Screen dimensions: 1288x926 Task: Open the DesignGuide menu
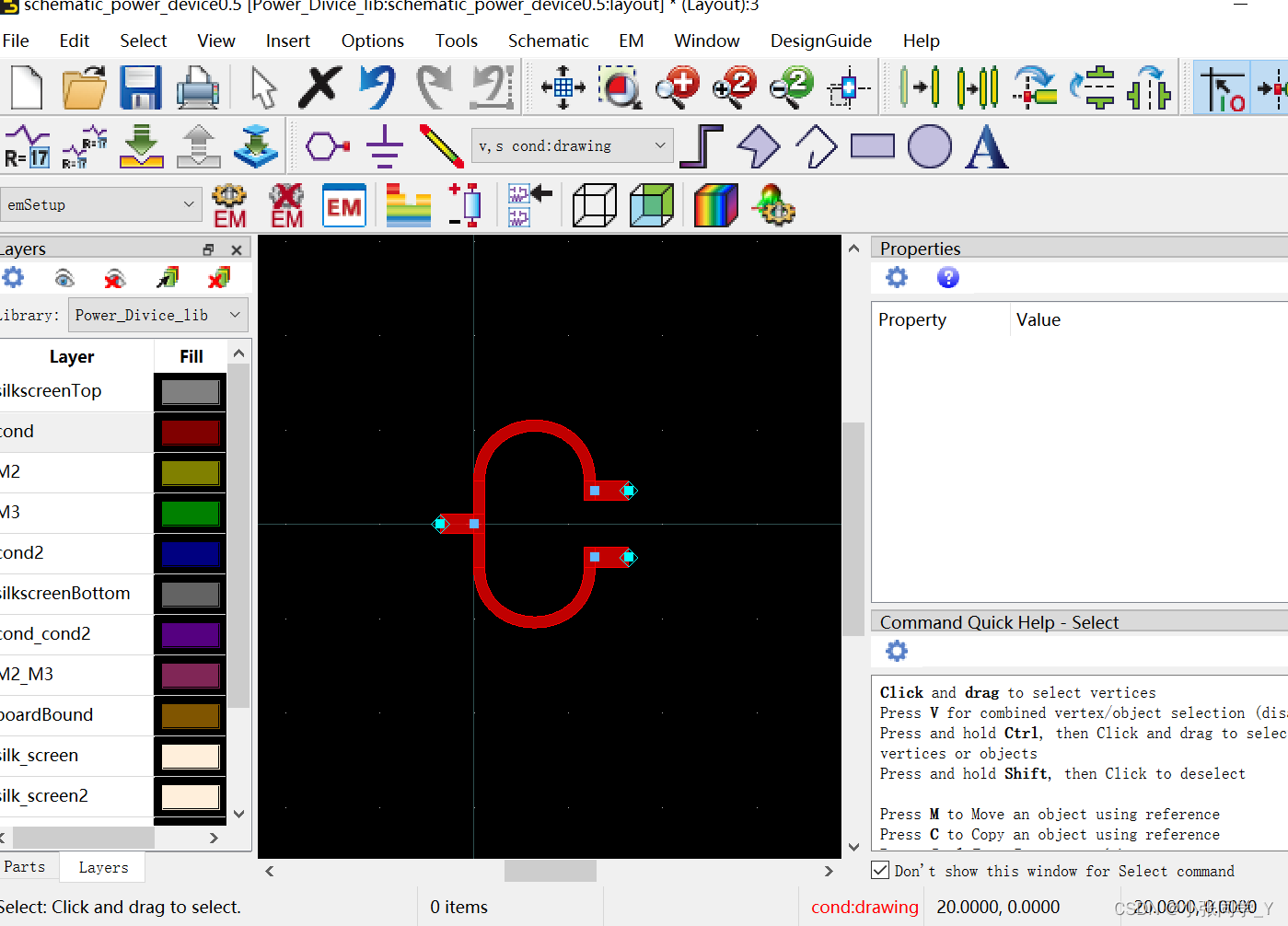click(x=821, y=41)
